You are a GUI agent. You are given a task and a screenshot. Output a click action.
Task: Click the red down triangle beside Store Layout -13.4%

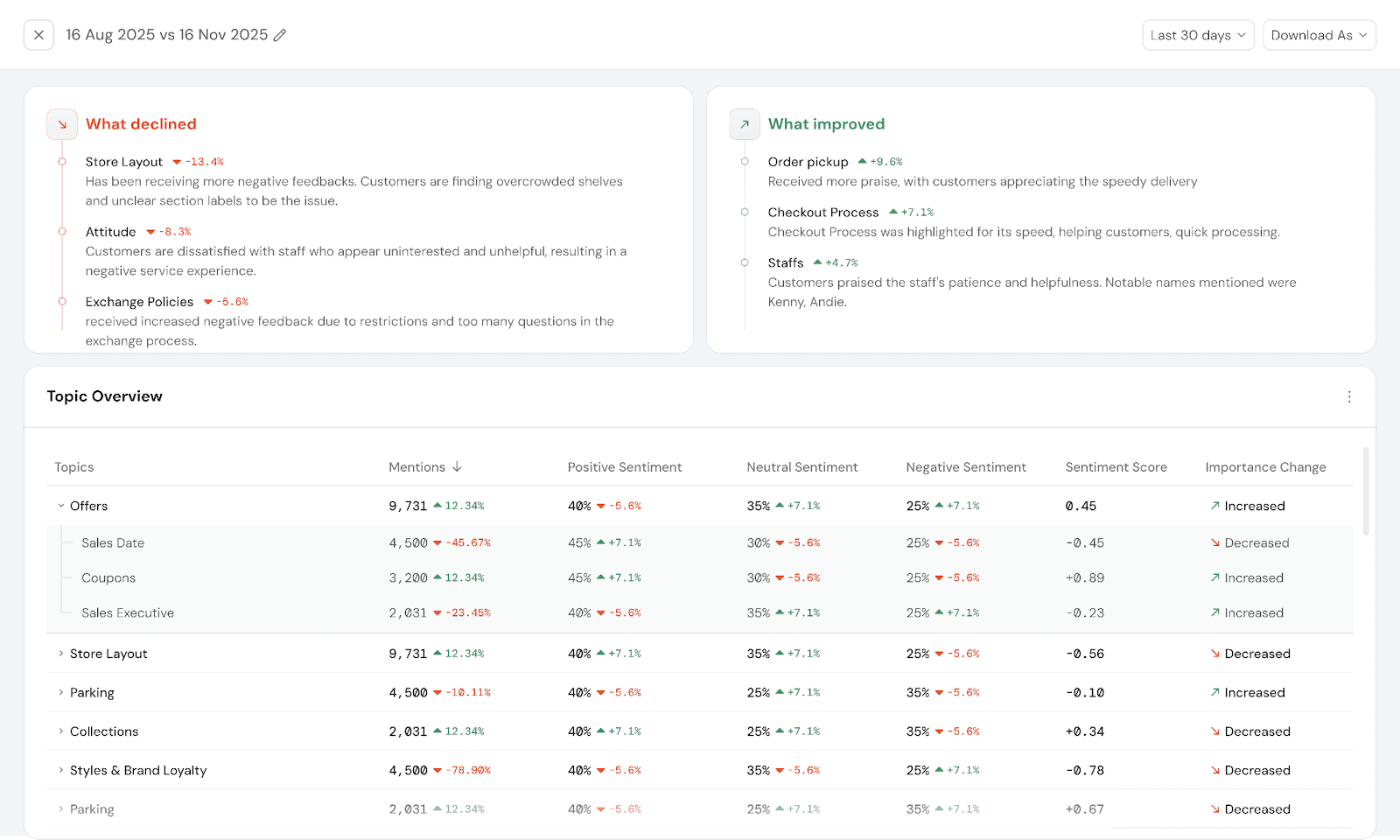(x=177, y=162)
